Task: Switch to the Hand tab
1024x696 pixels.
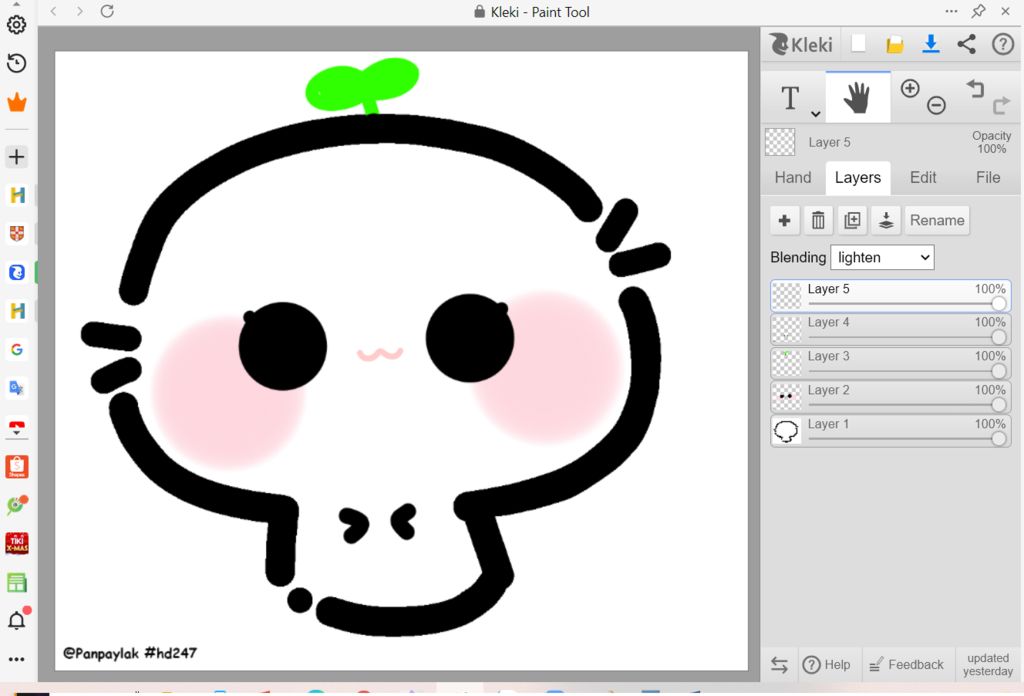Action: [793, 178]
